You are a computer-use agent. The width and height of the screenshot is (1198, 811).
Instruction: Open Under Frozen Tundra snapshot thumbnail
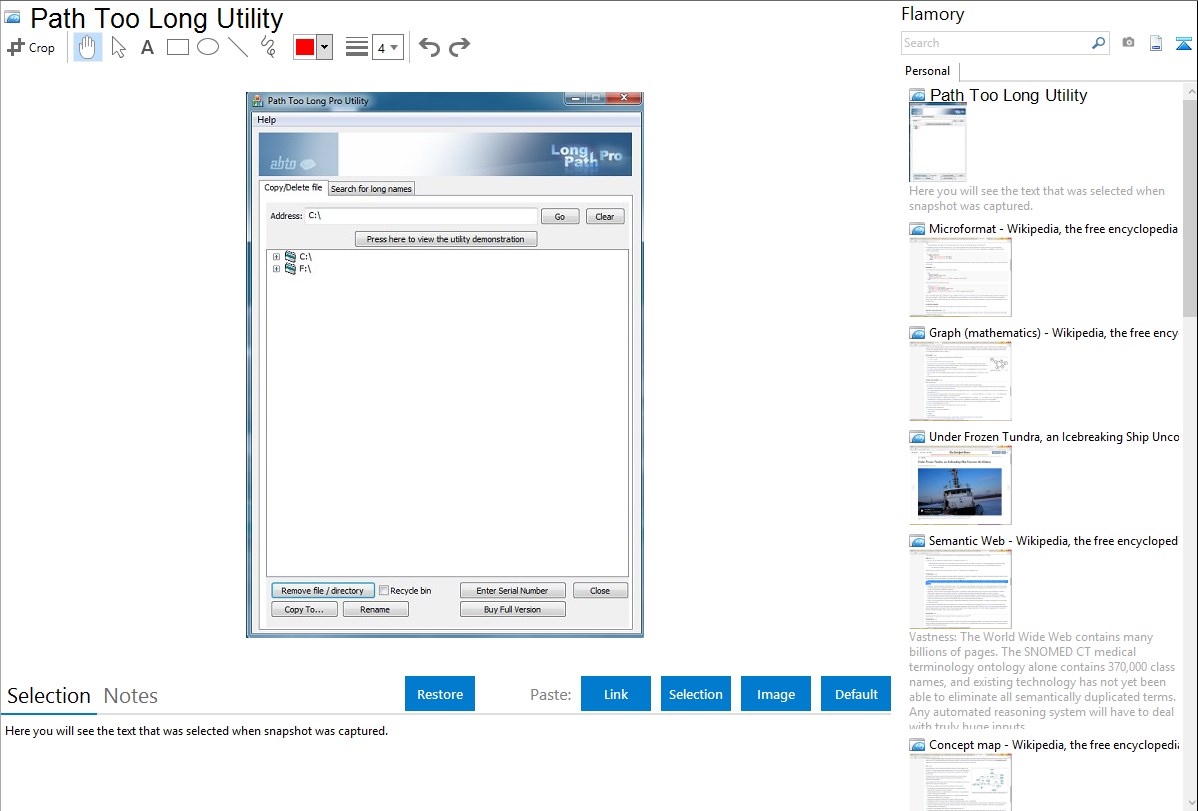pos(960,485)
